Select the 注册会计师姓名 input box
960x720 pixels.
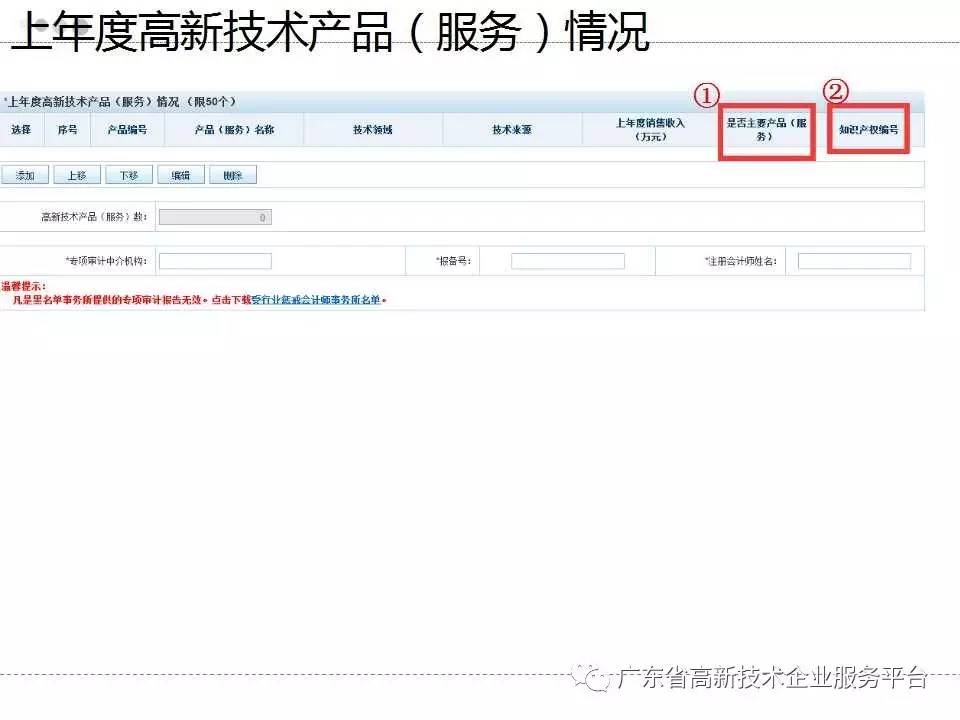point(854,261)
